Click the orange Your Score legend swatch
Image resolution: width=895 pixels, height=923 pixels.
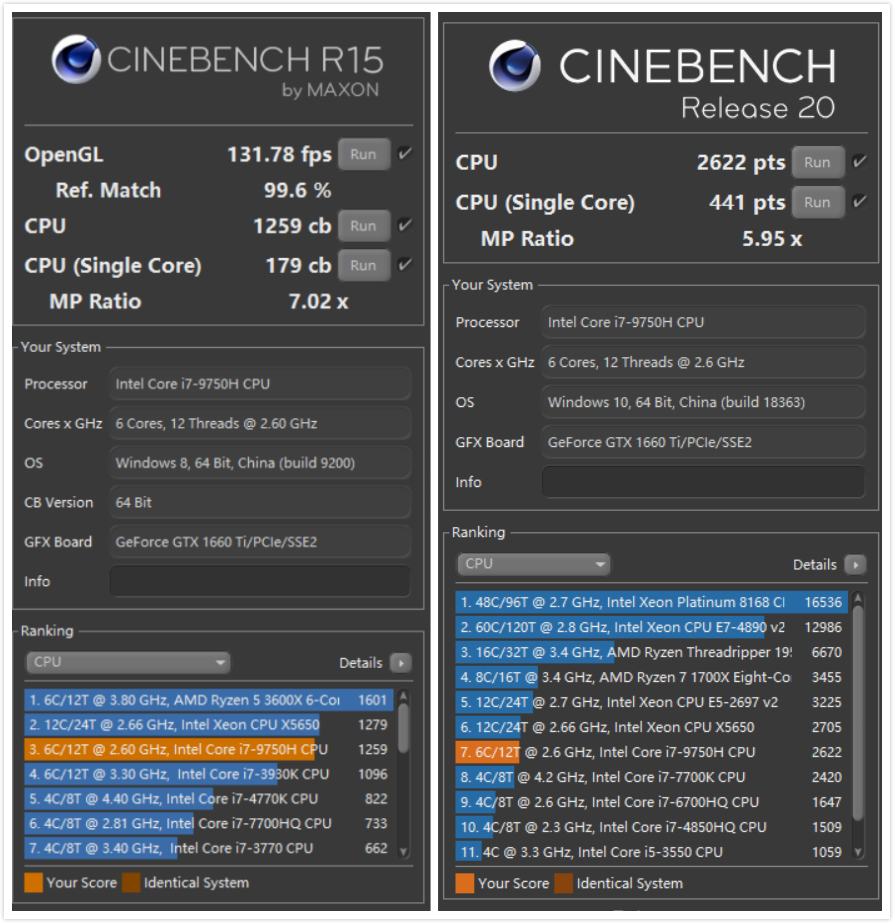(x=34, y=883)
